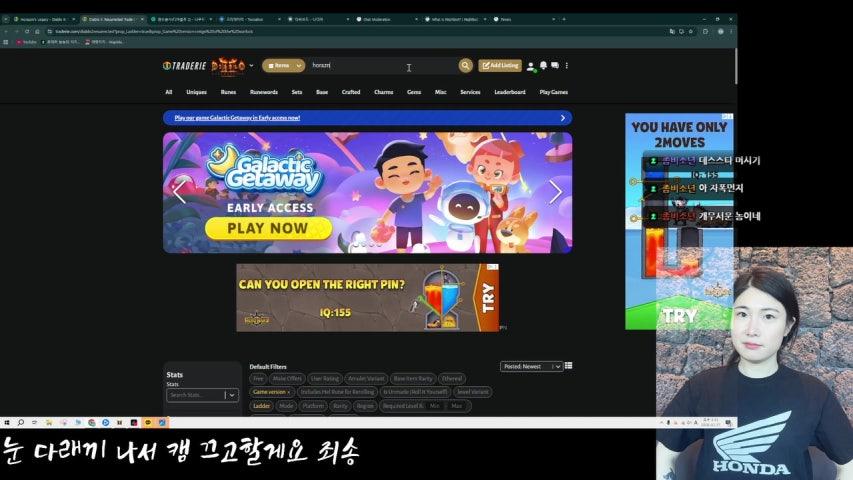Image resolution: width=853 pixels, height=480 pixels.
Task: Show previous banner slide with left arrow
Action: point(179,192)
